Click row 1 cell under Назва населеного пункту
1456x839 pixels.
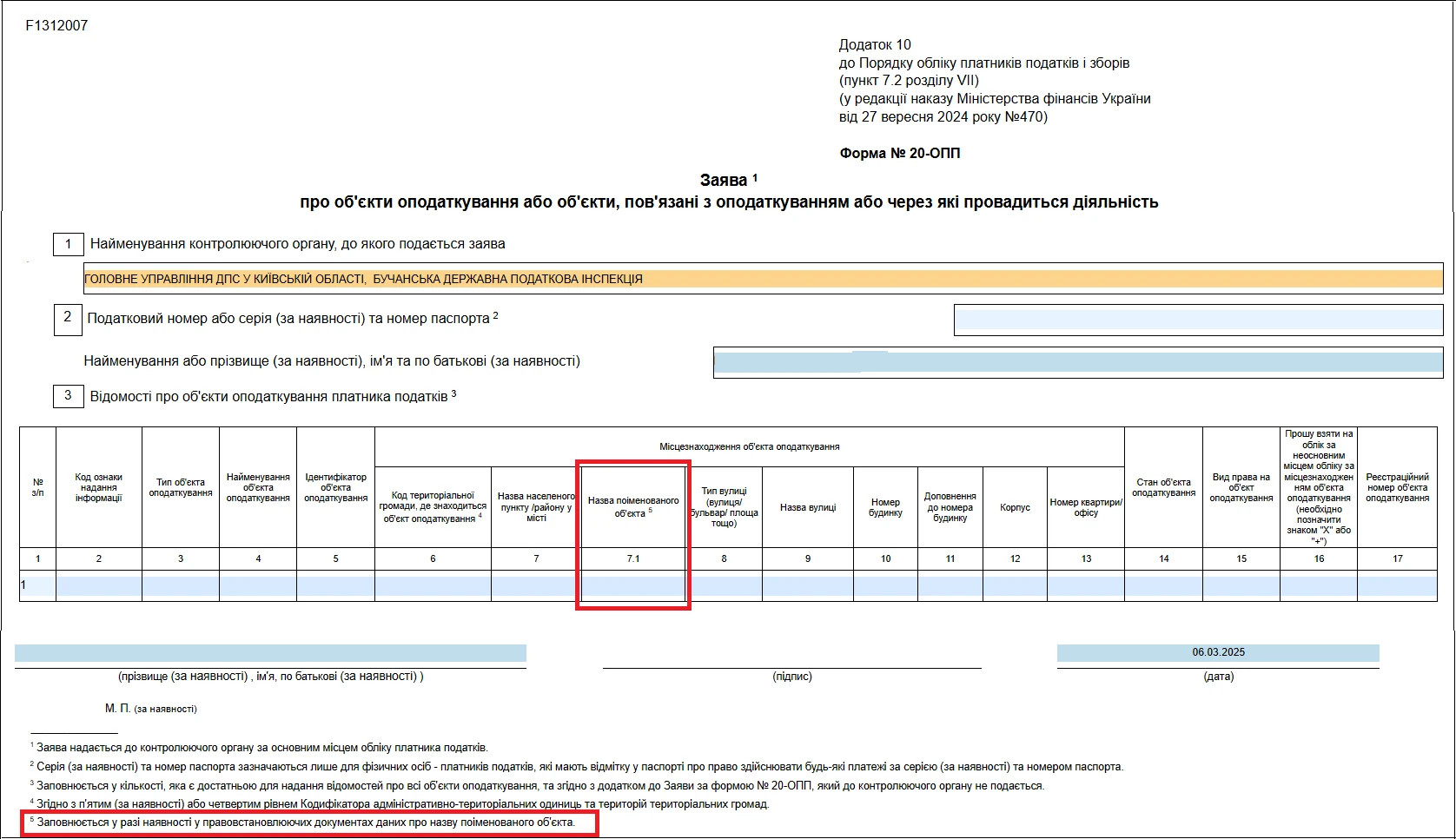[536, 586]
